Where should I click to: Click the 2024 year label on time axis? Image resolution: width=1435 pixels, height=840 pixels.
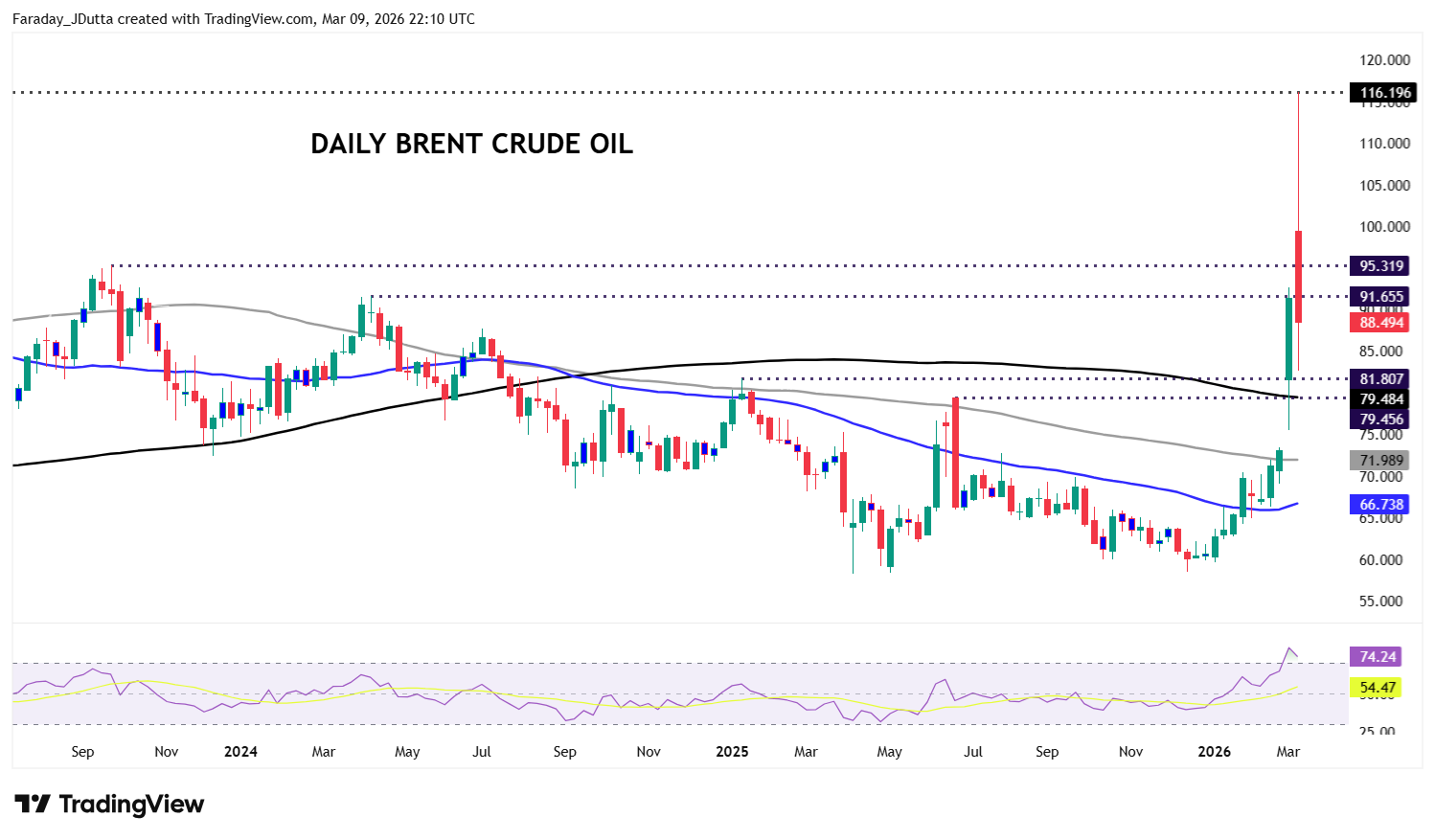click(240, 751)
